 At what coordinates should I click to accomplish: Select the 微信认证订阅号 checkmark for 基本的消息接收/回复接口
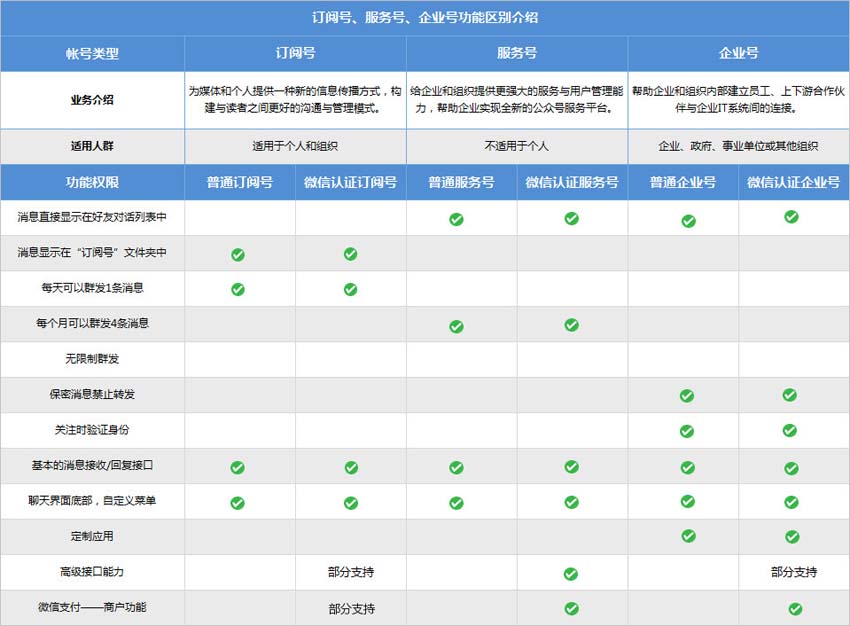point(349,466)
